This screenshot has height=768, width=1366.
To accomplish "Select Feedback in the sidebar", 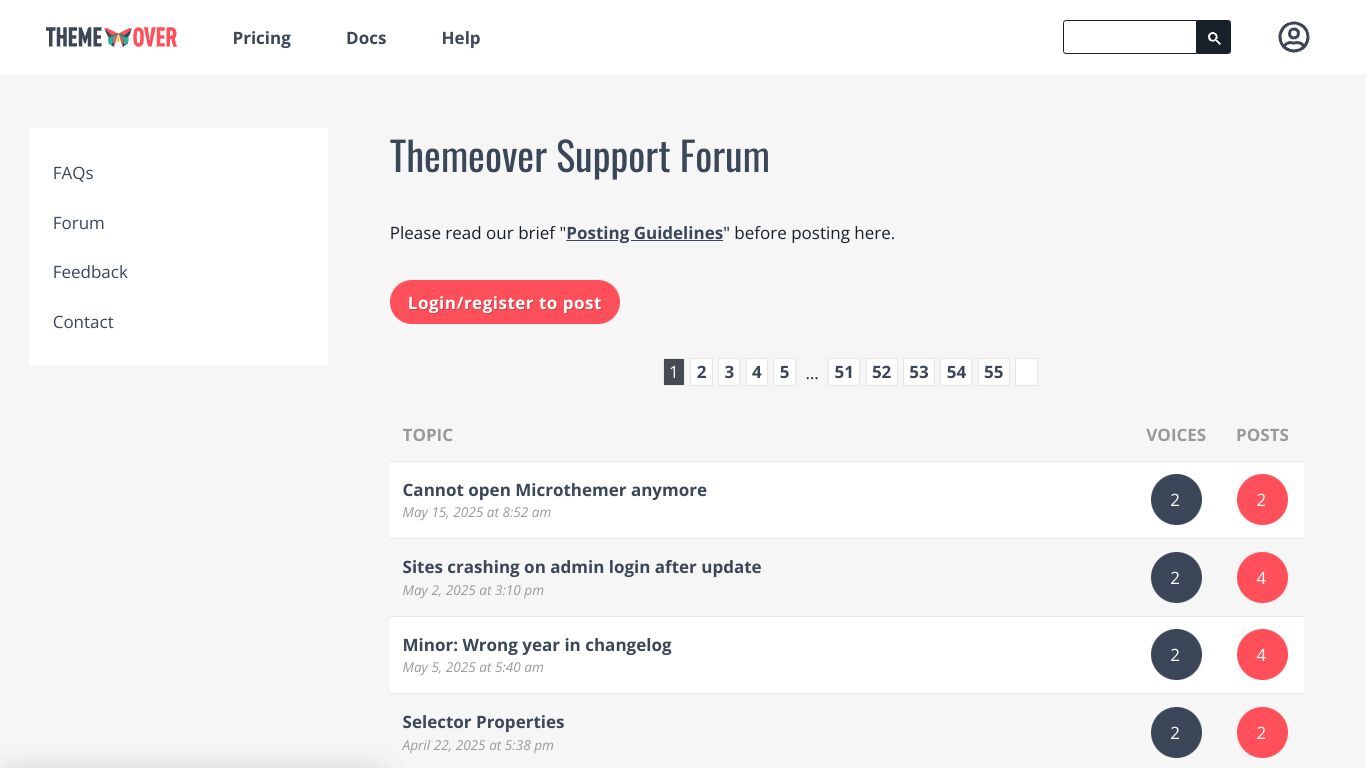I will [90, 272].
